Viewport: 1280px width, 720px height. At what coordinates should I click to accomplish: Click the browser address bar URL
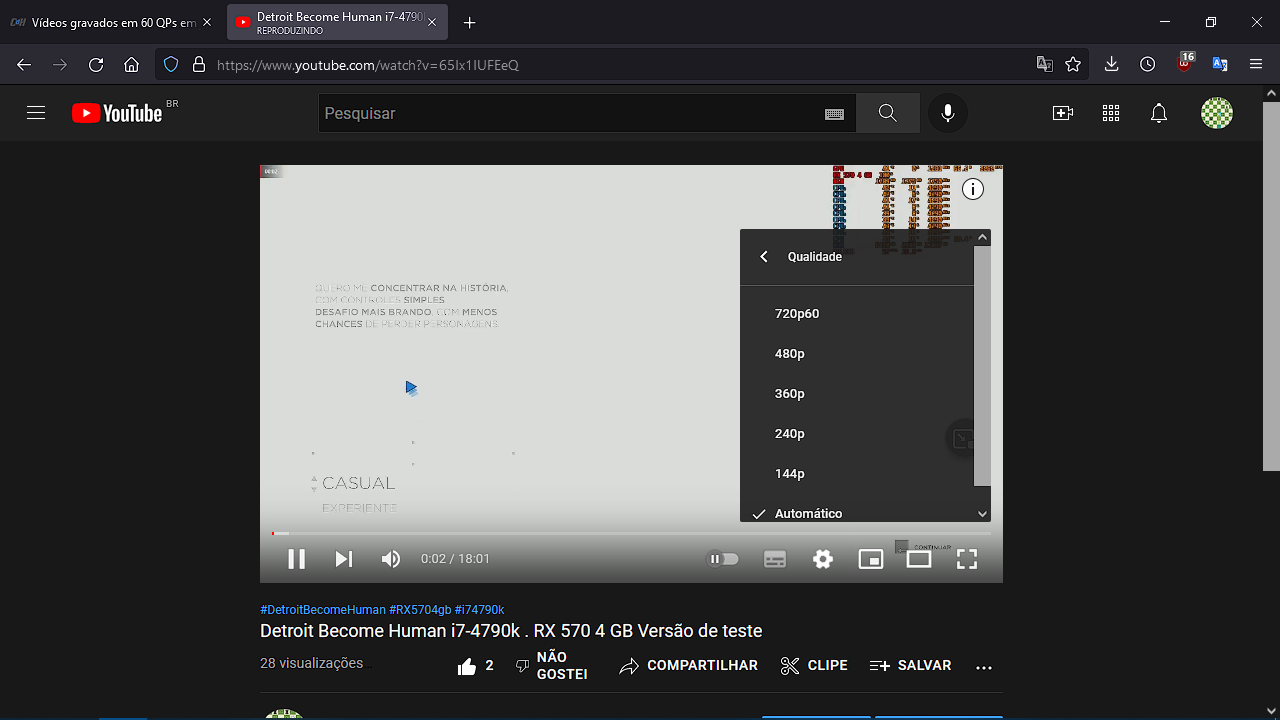tap(367, 65)
